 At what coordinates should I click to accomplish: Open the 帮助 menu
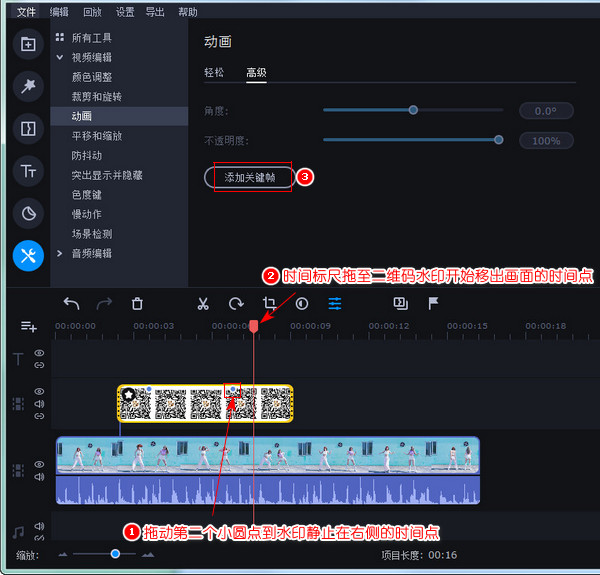(188, 12)
